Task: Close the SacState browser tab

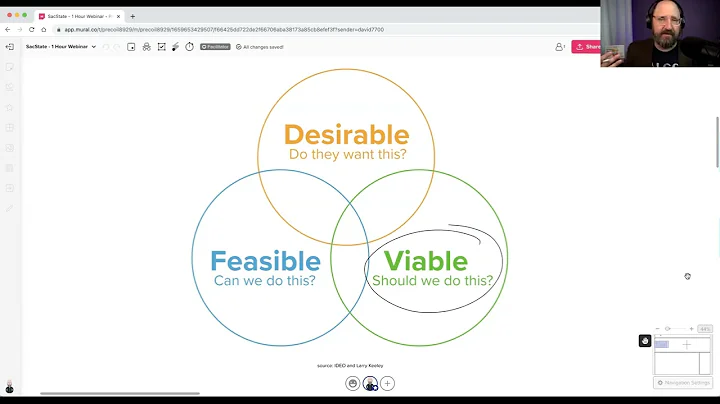Action: [118, 16]
